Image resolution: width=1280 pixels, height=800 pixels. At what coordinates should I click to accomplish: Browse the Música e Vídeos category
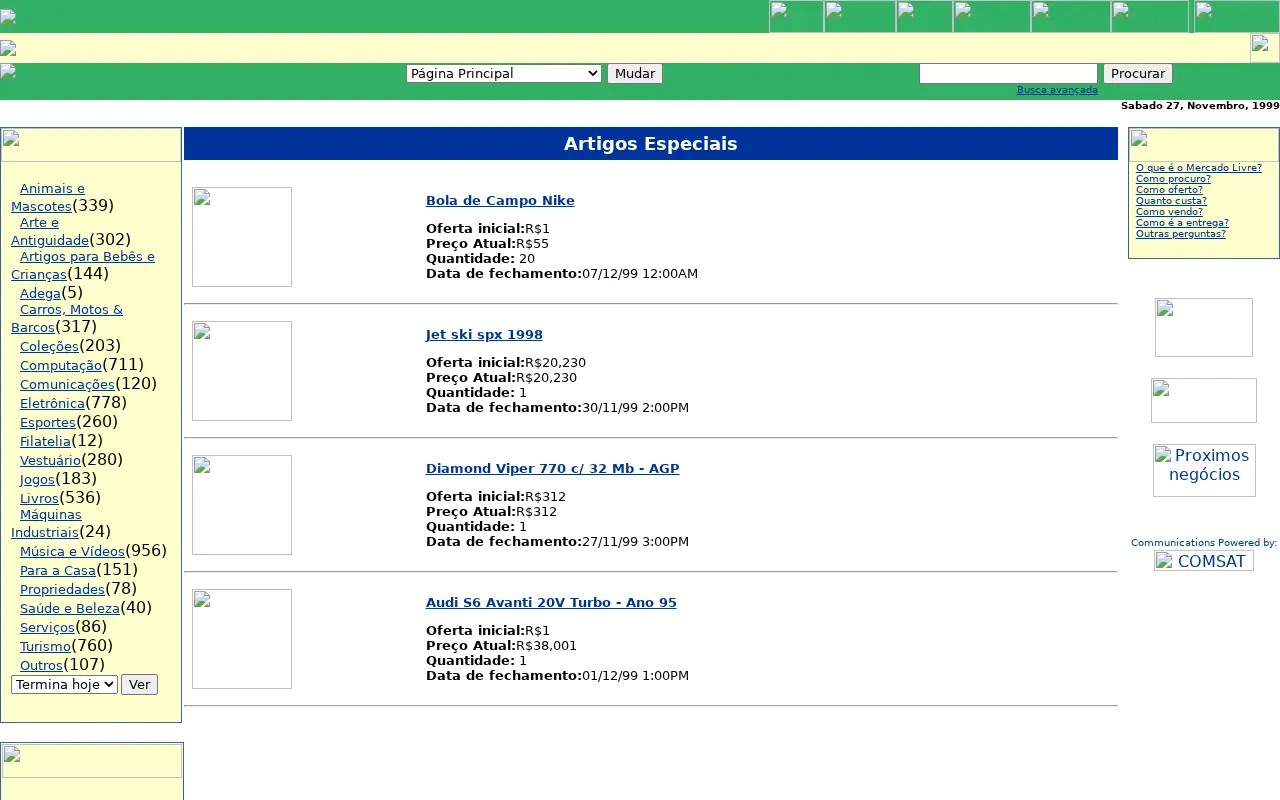72,551
